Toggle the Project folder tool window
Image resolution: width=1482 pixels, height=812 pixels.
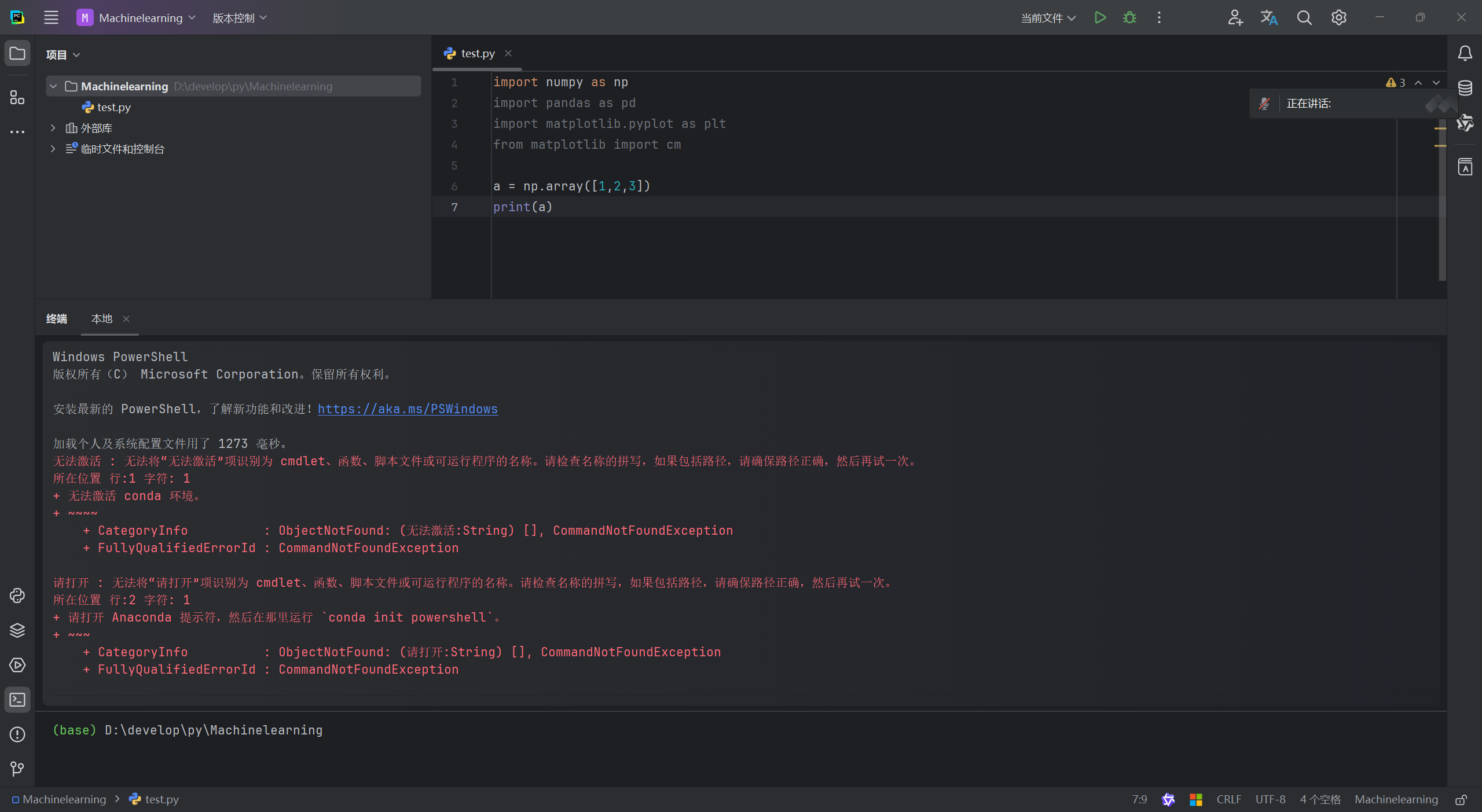tap(17, 54)
